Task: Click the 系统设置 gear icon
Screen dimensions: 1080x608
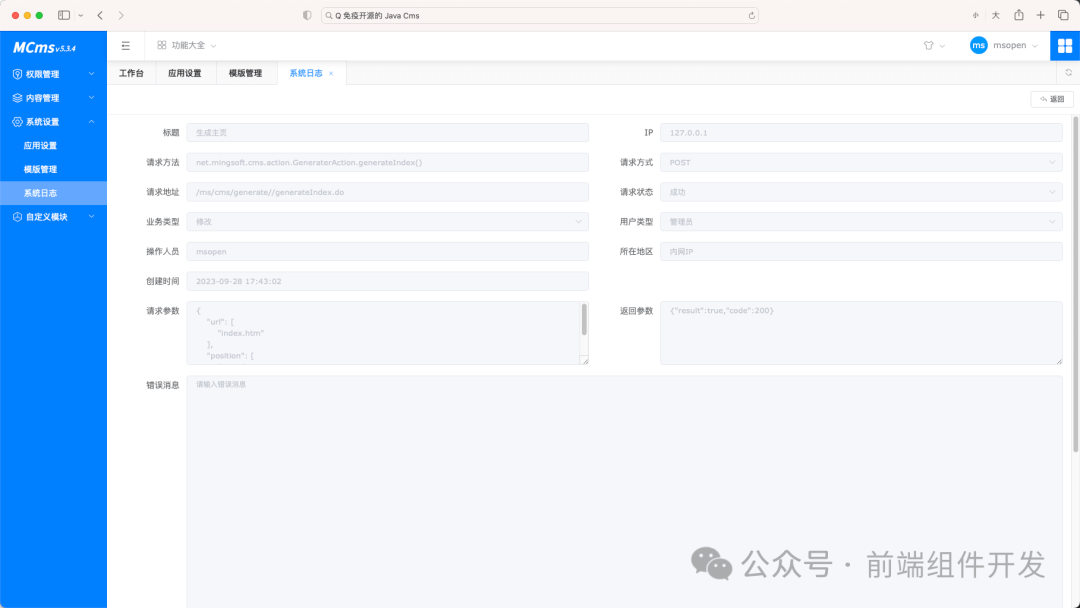Action: pyautogui.click(x=17, y=122)
